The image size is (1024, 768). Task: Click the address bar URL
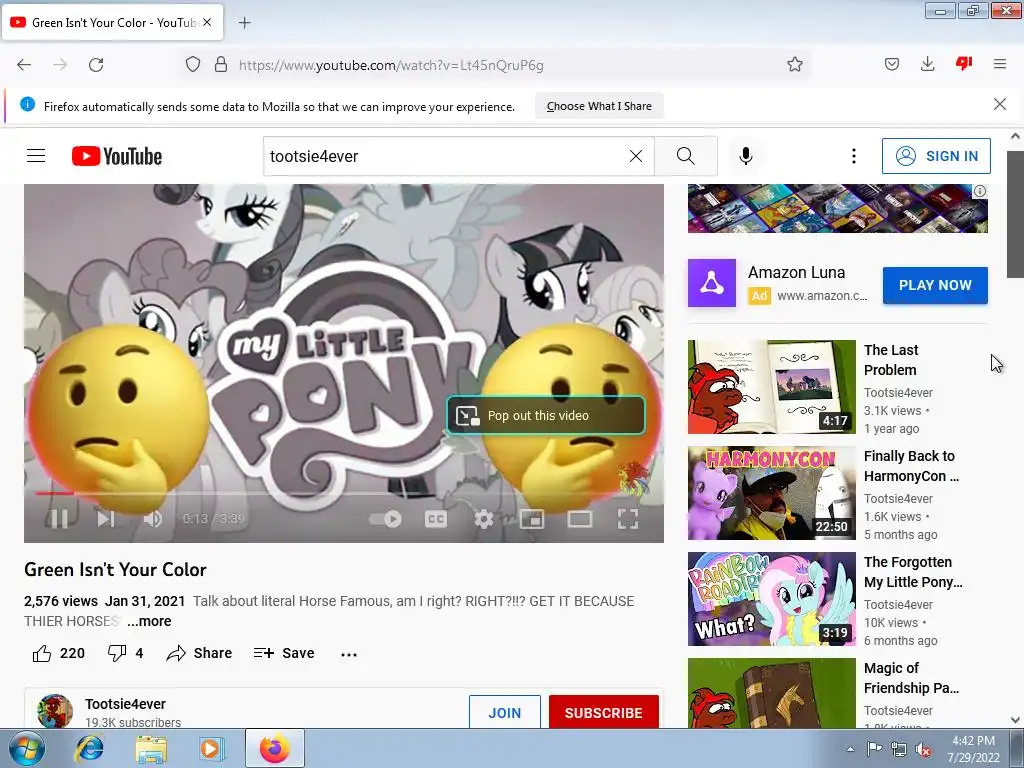[391, 65]
